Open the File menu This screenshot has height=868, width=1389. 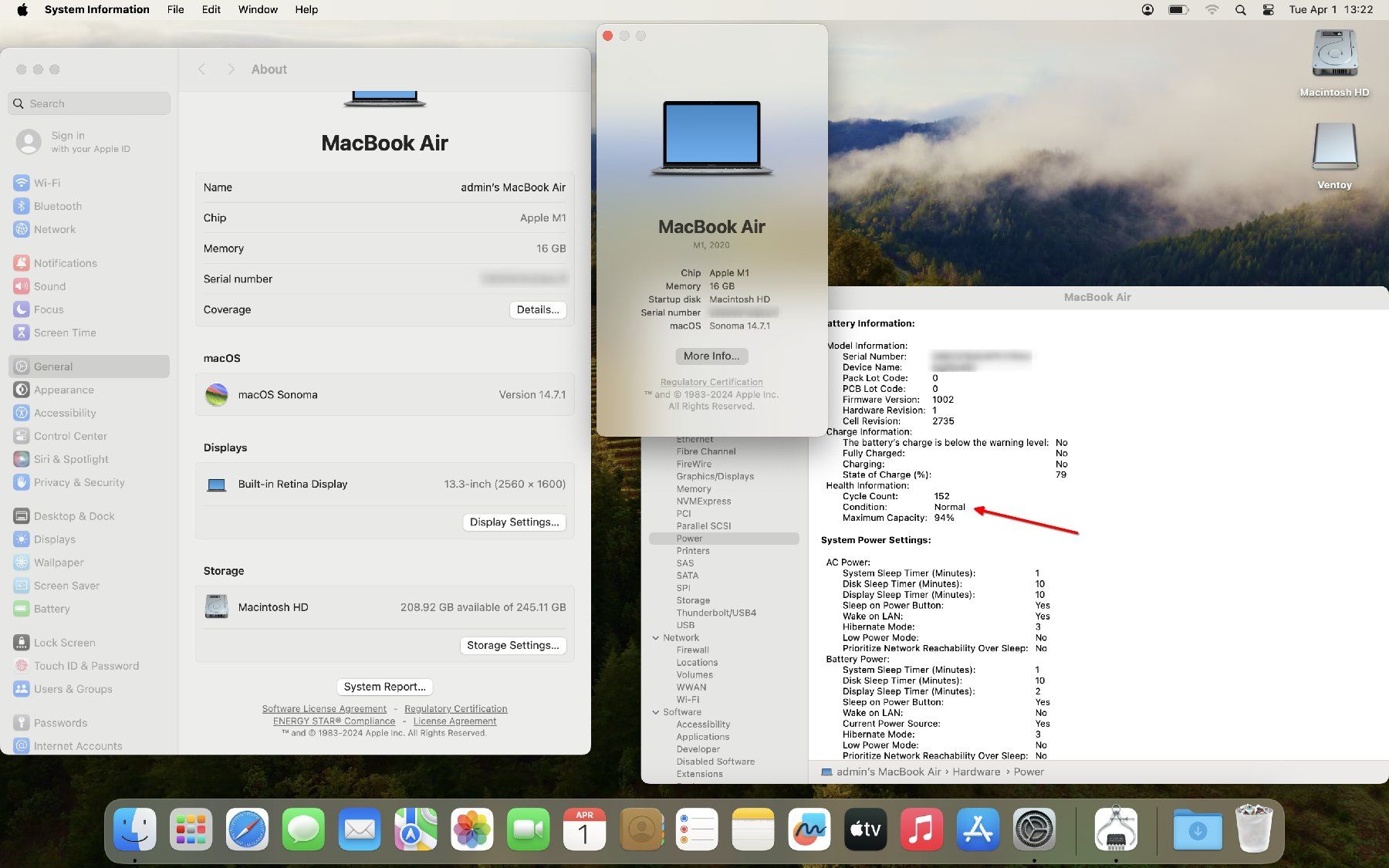(x=176, y=10)
